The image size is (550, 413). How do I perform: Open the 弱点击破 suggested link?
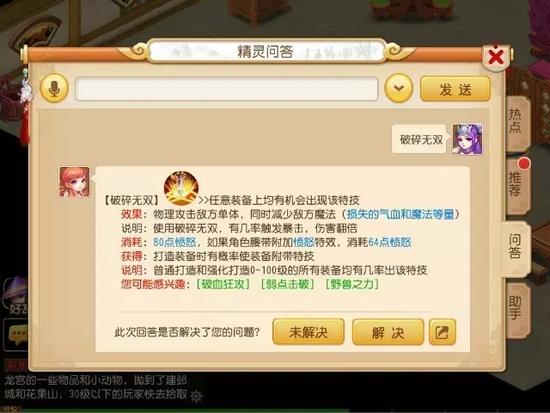pyautogui.click(x=288, y=284)
